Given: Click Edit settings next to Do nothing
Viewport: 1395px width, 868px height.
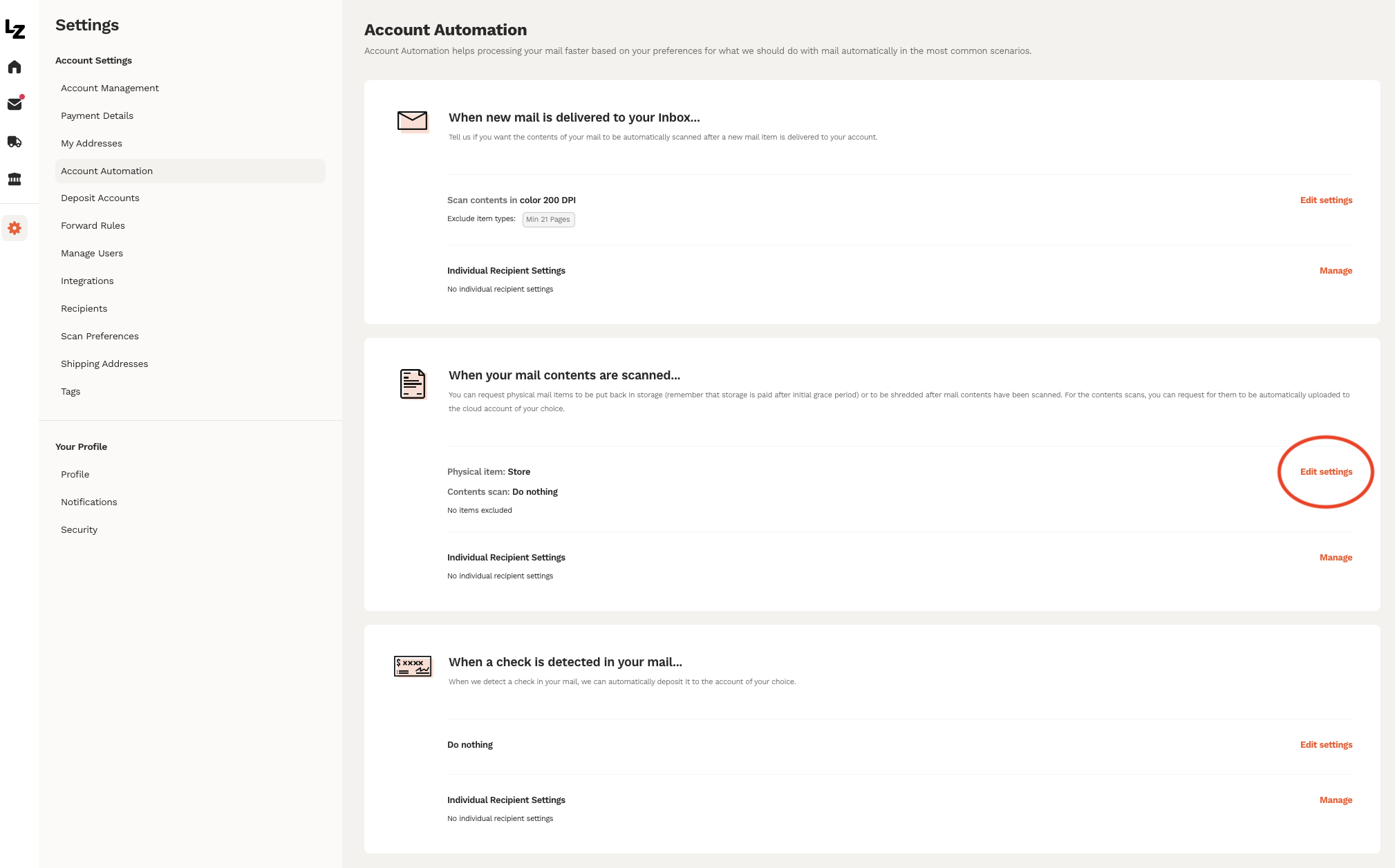Looking at the screenshot, I should [1325, 744].
